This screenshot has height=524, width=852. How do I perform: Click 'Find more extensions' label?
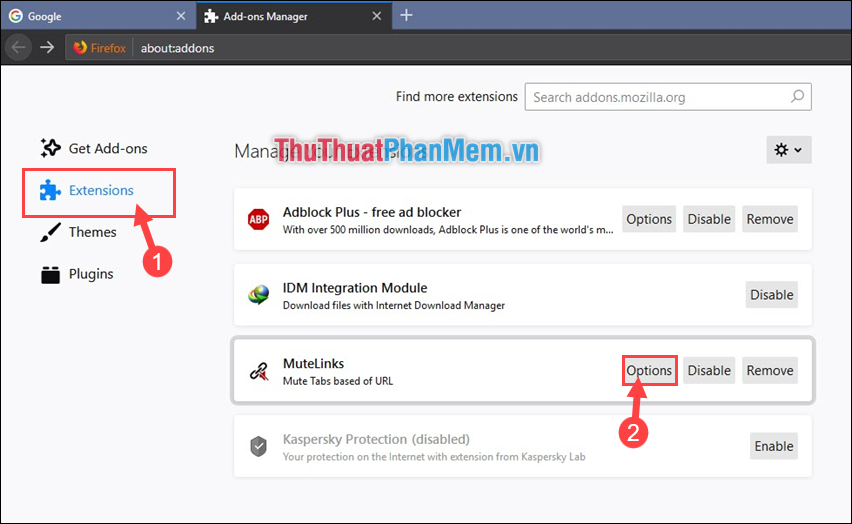point(456,97)
